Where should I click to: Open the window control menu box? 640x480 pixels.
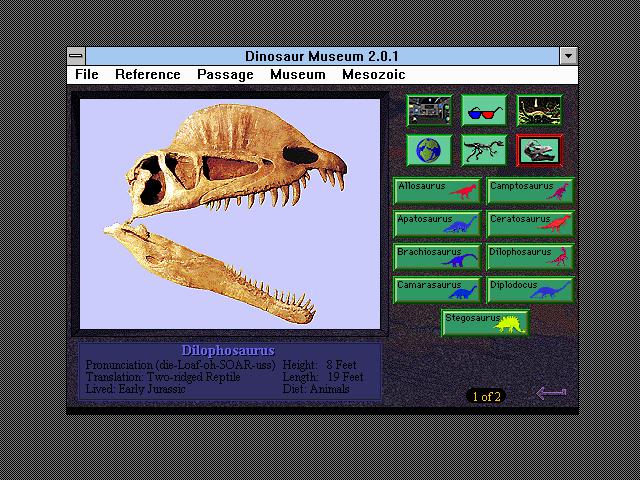(76, 56)
